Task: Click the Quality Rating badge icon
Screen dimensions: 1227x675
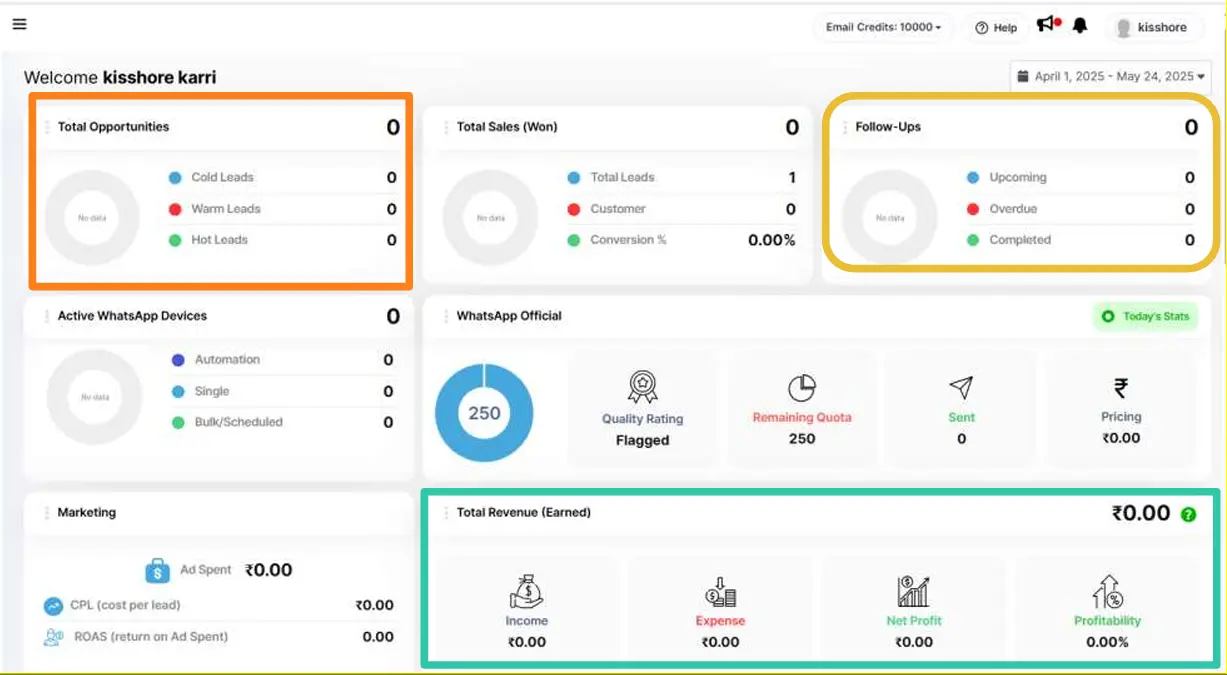Action: click(642, 387)
